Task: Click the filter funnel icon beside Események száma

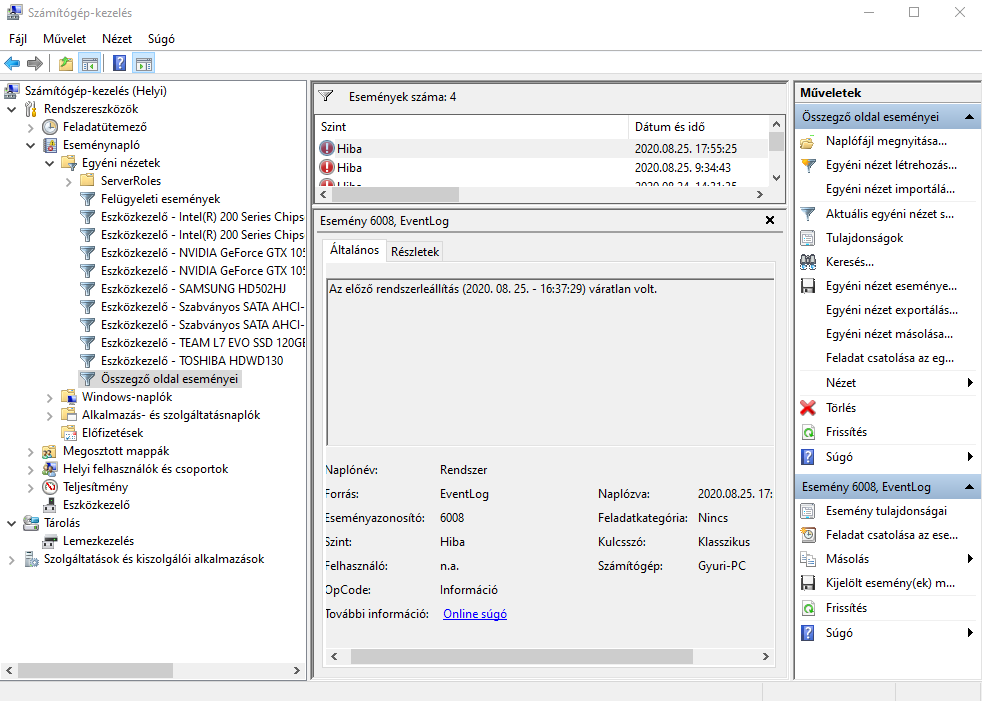Action: click(x=326, y=96)
